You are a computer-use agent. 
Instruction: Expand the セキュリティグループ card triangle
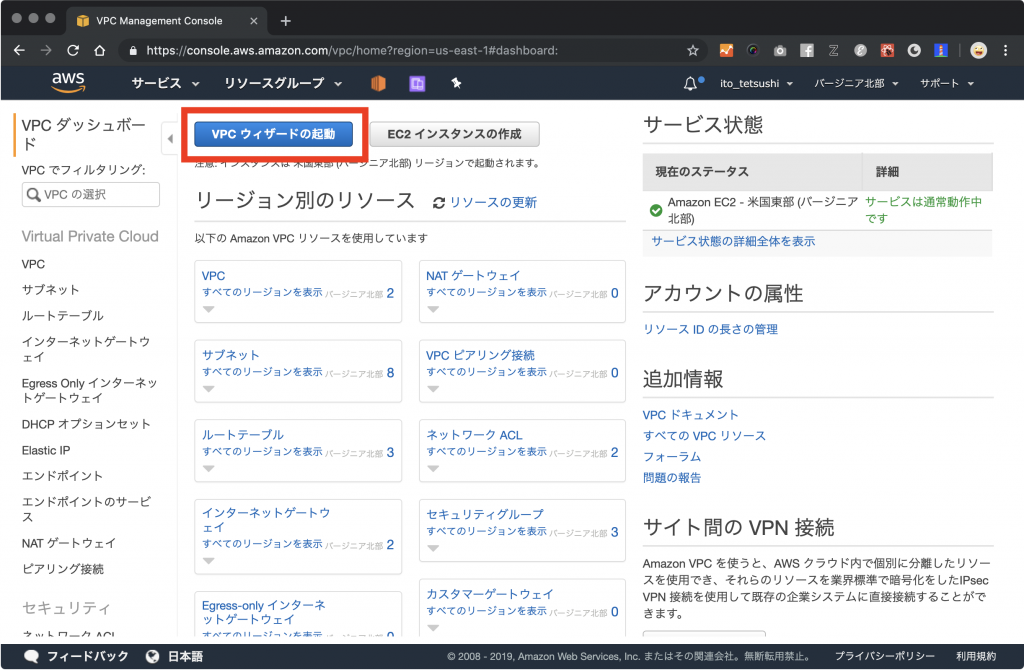433,549
